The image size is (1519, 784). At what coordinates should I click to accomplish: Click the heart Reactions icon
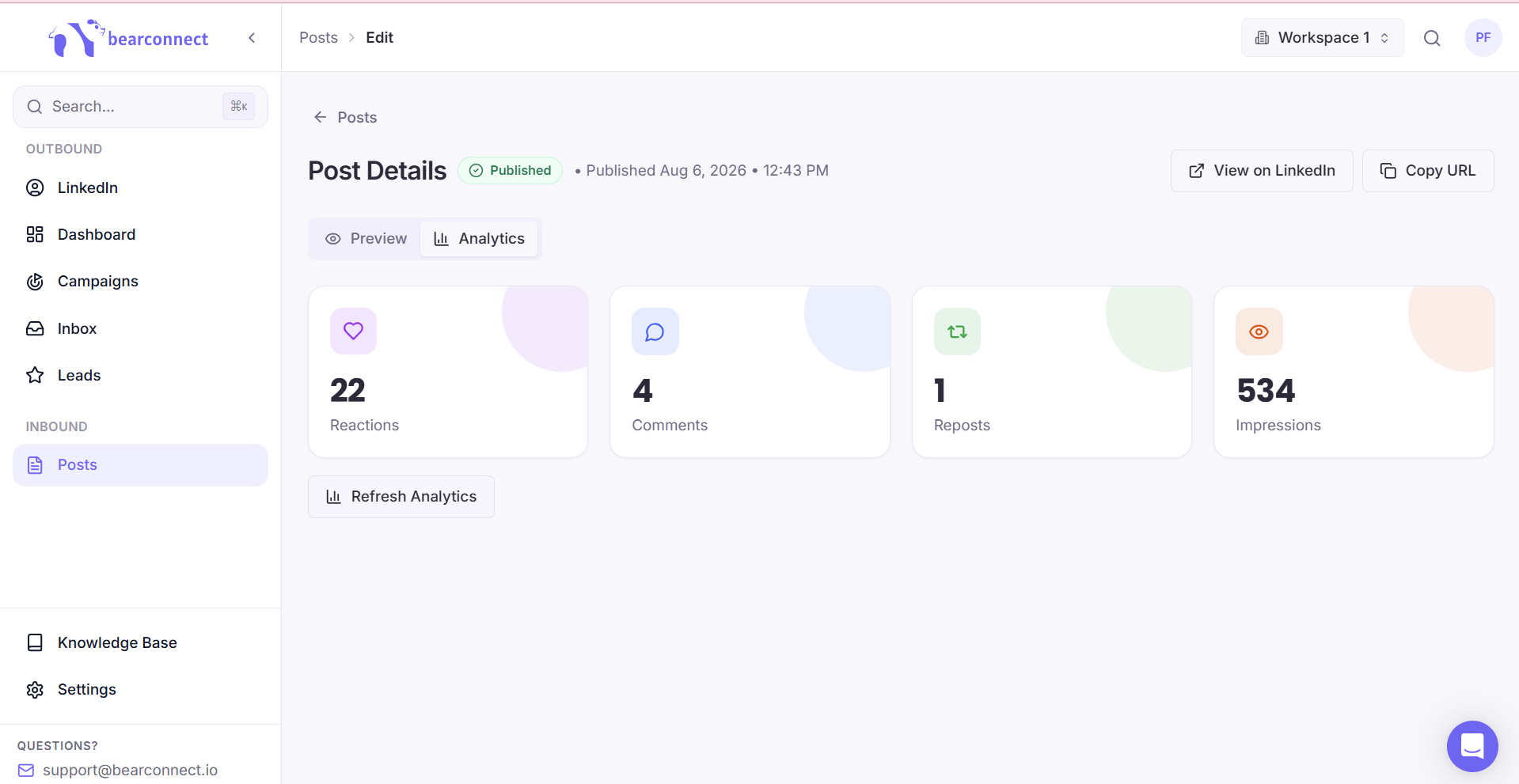pos(353,331)
